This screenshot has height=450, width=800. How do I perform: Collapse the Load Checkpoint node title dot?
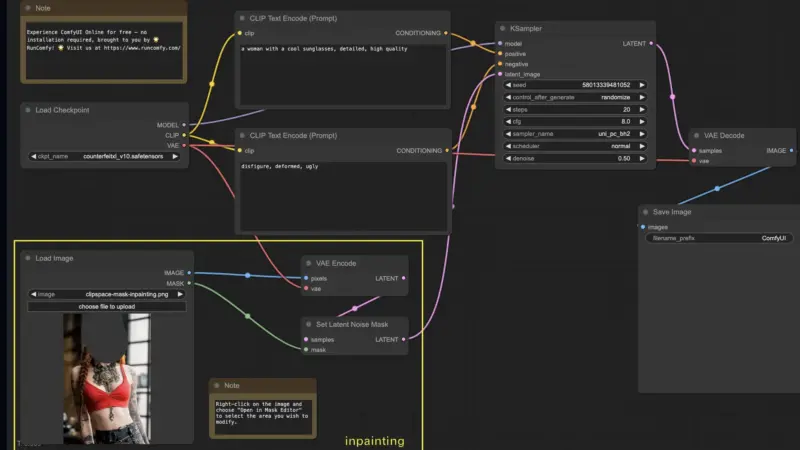pyautogui.click(x=27, y=110)
